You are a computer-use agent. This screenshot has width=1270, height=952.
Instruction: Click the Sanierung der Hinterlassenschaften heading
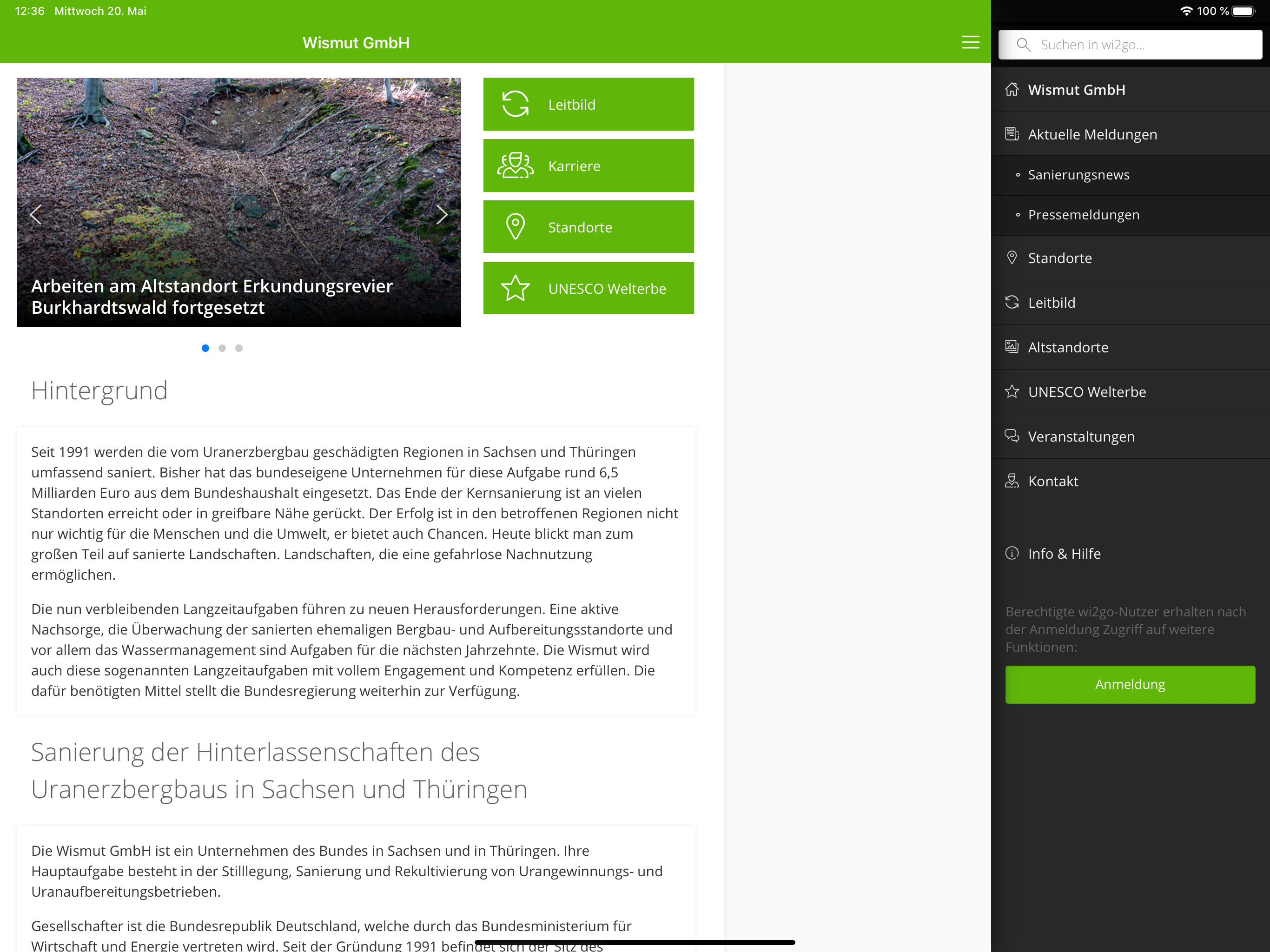pyautogui.click(x=279, y=770)
